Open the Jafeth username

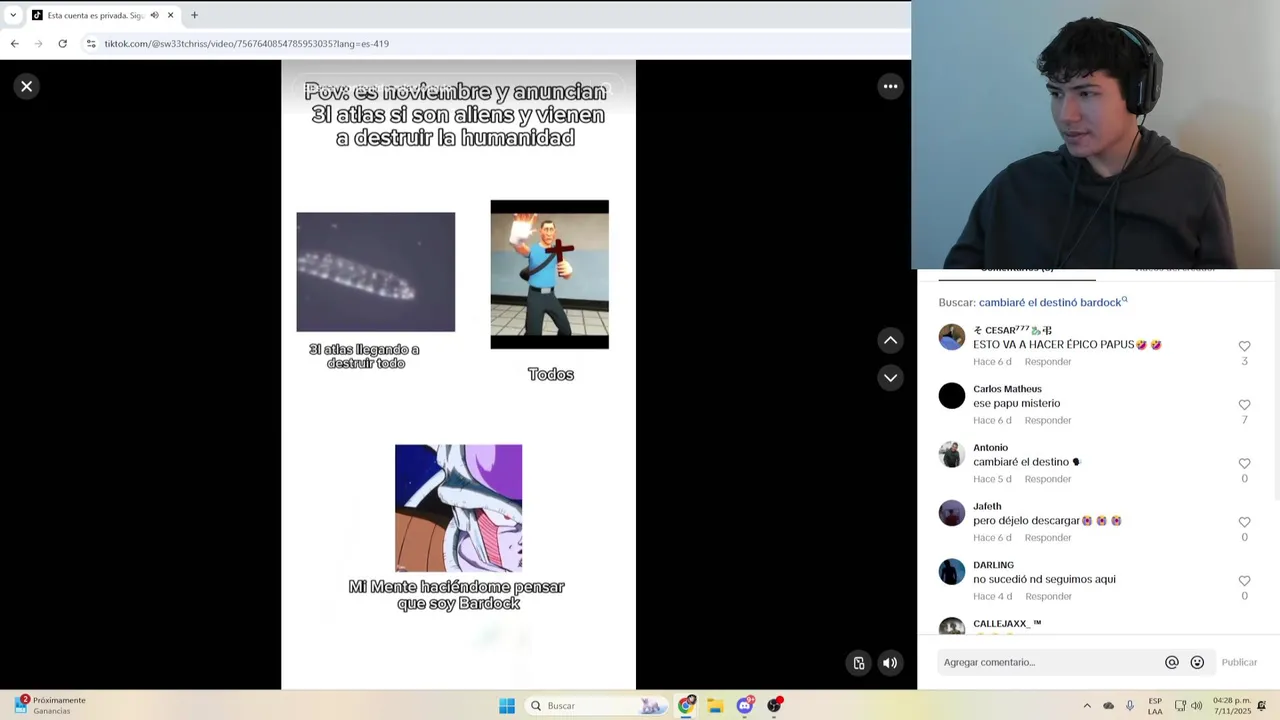pos(987,506)
